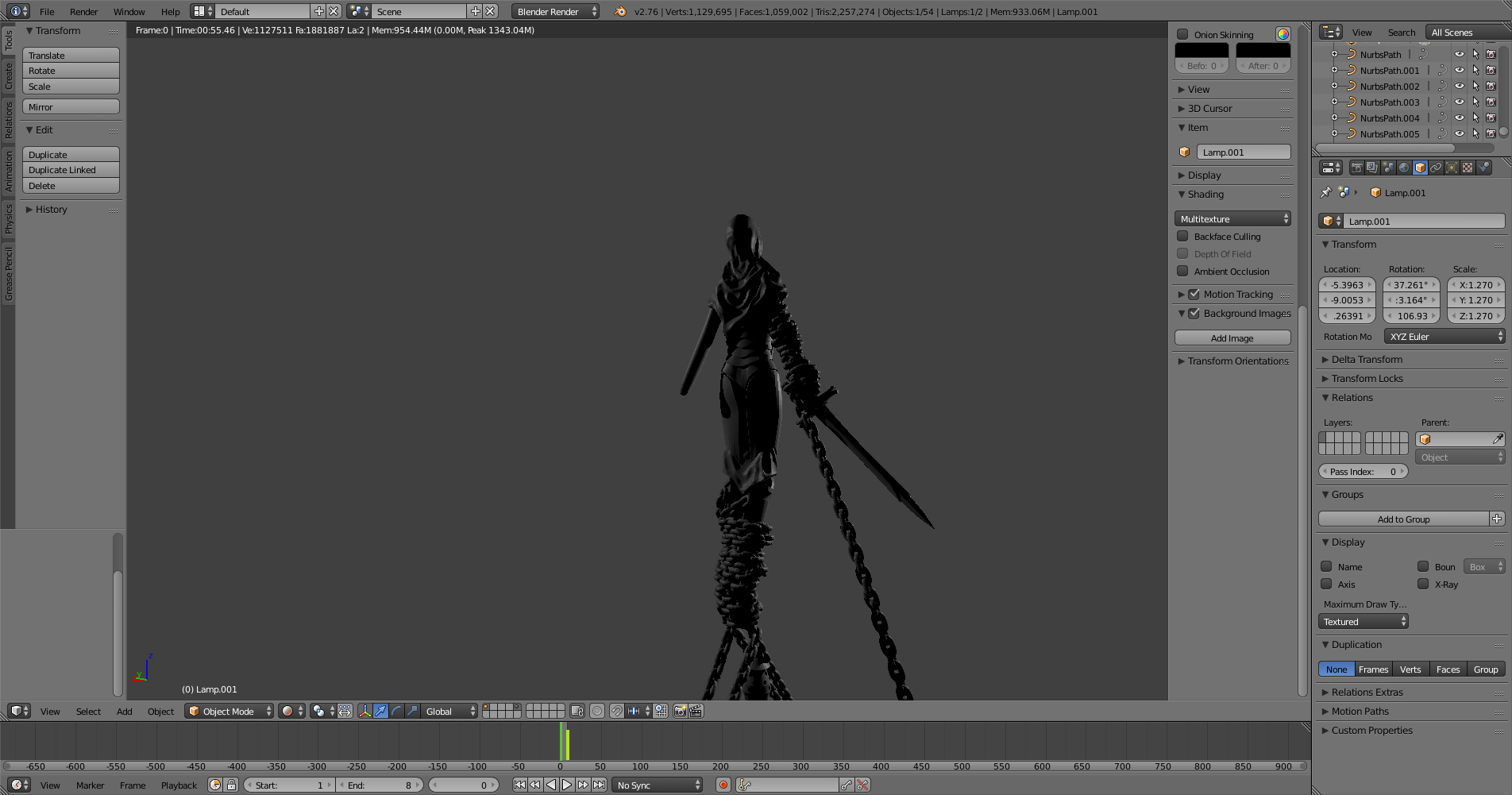Click the Pass Index value field

click(x=1363, y=471)
